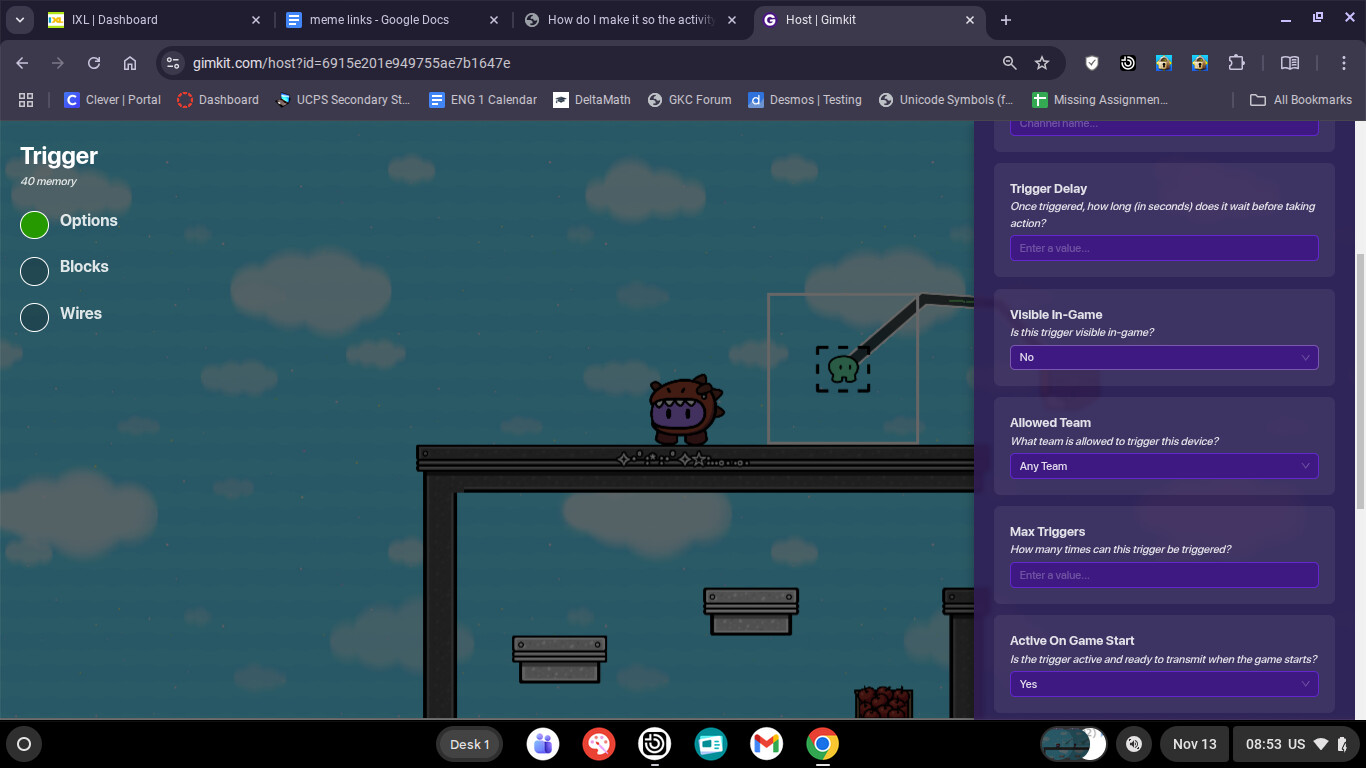Screen dimensions: 1366x768
Task: Select the trigger device on the map
Action: [x=843, y=369]
